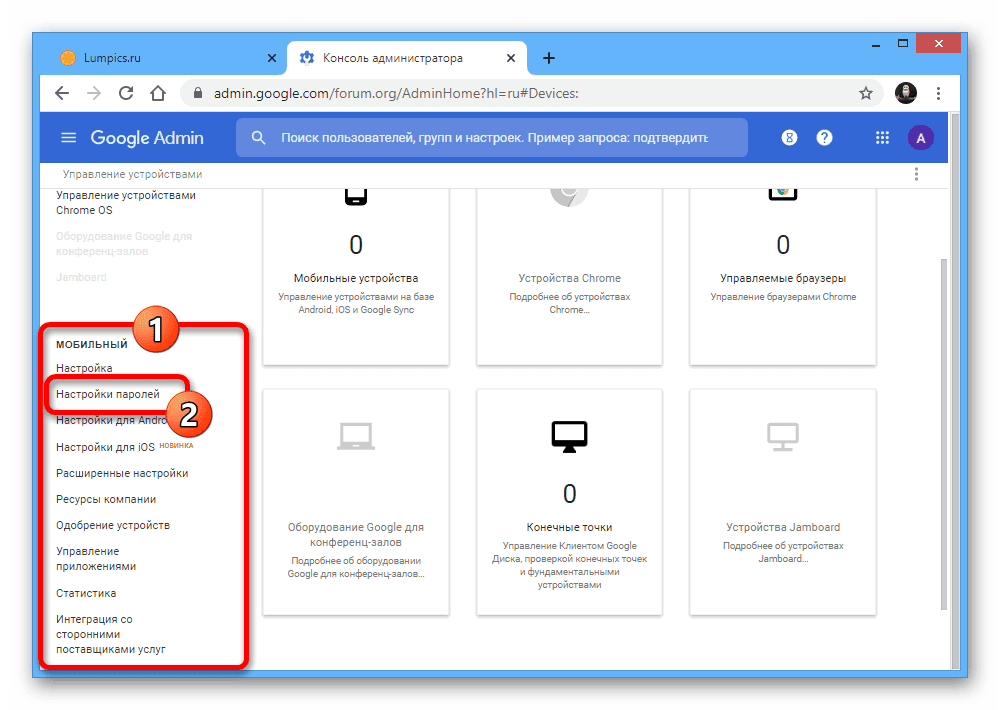Open the Google apps grid
Screen dimensions: 1000x710
882,138
